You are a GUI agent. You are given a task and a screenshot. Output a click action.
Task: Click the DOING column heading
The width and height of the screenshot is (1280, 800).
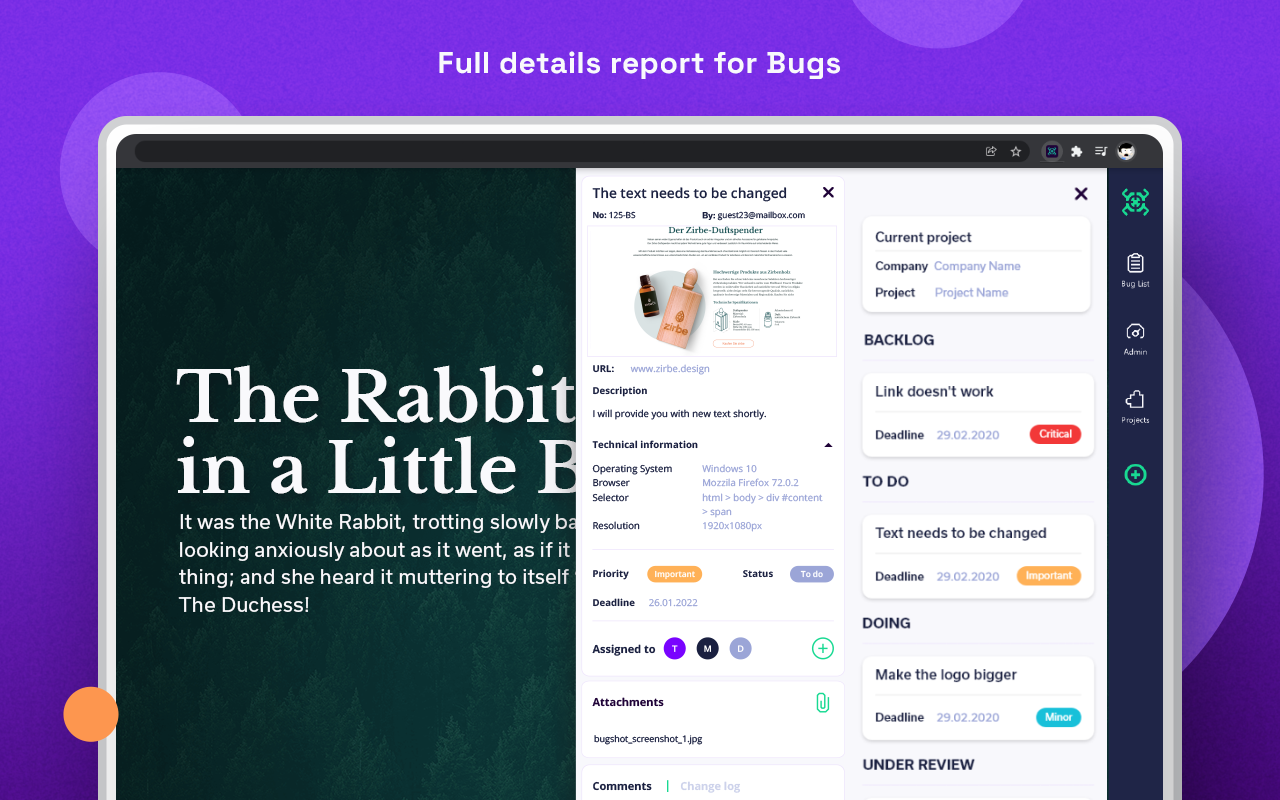coord(887,623)
